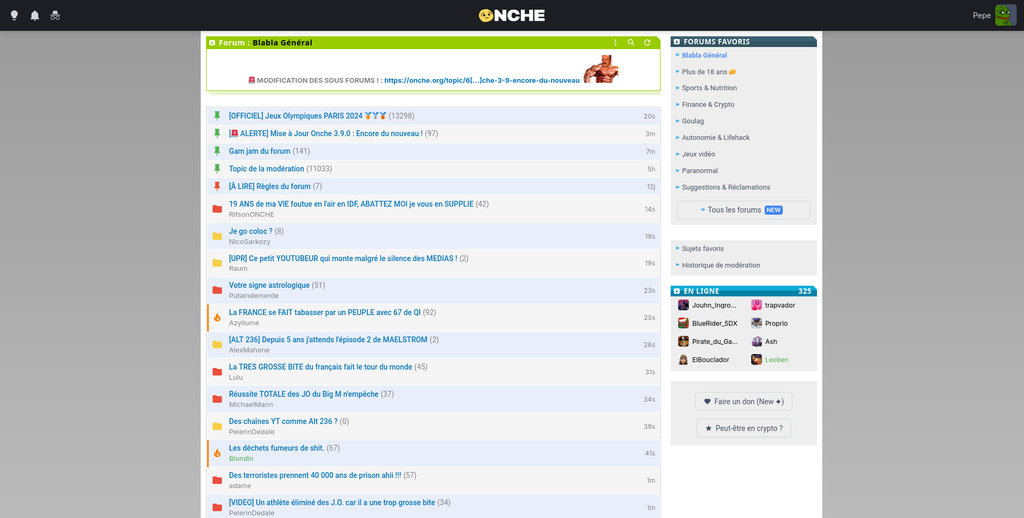Open the Gam jam du forum topic

pyautogui.click(x=259, y=151)
